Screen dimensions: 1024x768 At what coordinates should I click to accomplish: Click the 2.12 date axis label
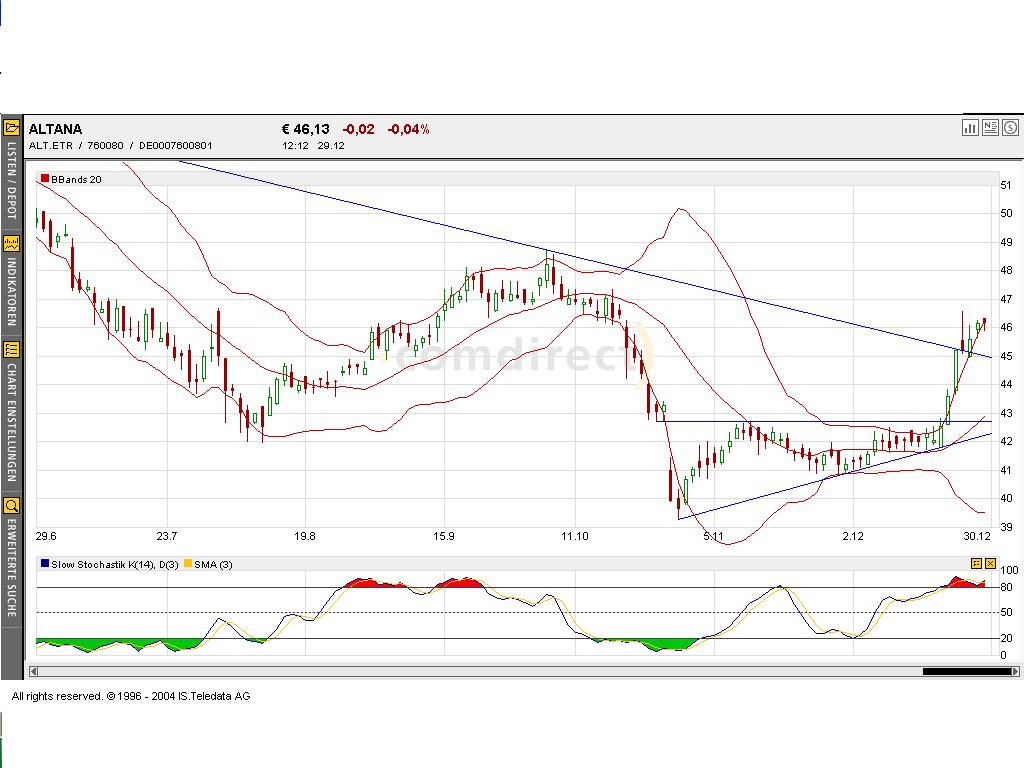853,536
